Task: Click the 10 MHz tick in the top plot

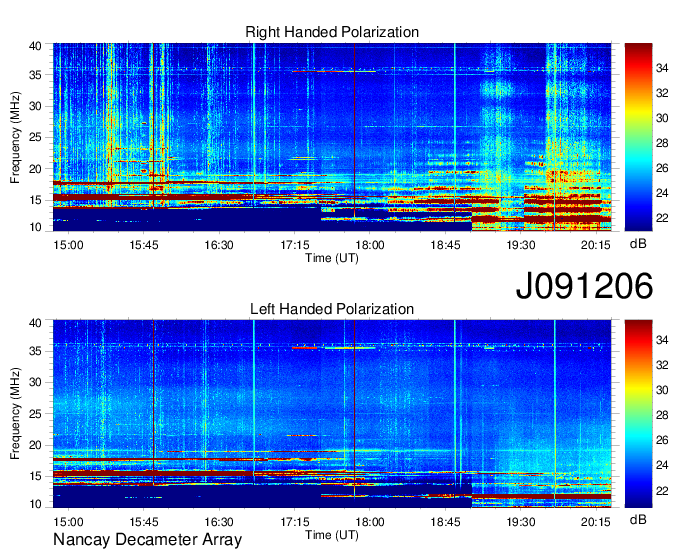Action: pyautogui.click(x=35, y=227)
